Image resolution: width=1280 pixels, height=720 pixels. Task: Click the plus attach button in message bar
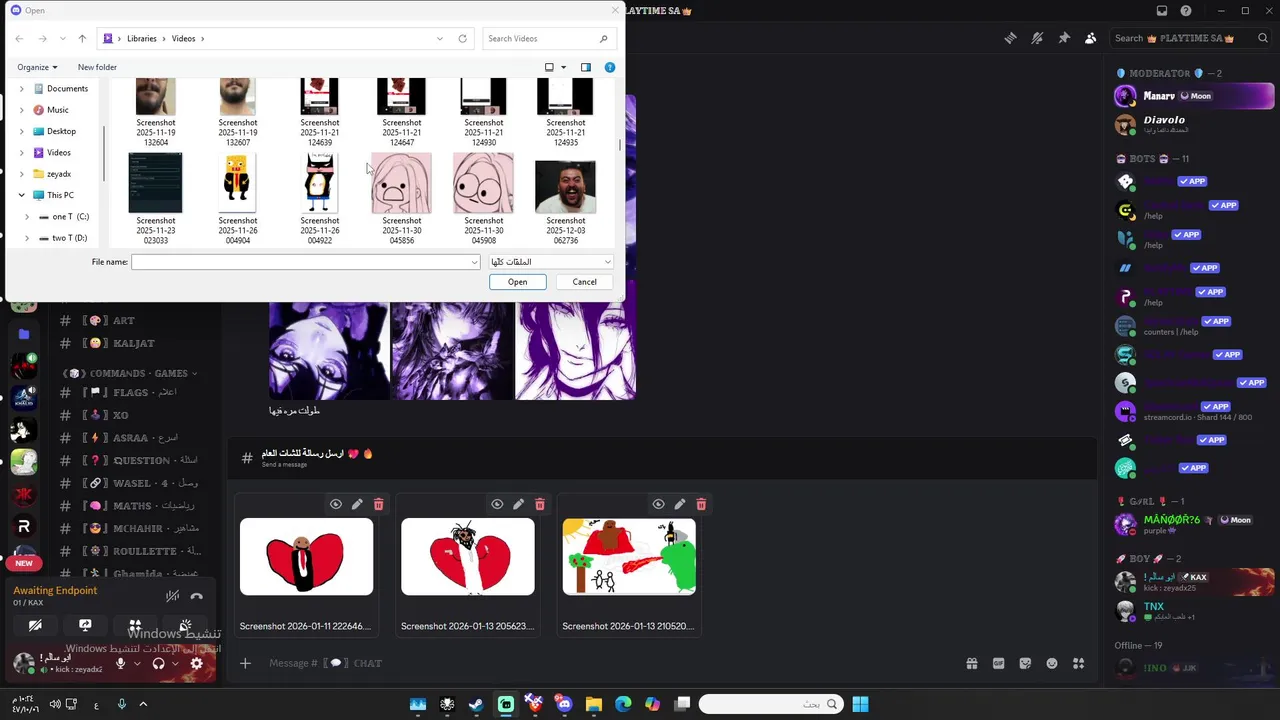[x=245, y=663]
